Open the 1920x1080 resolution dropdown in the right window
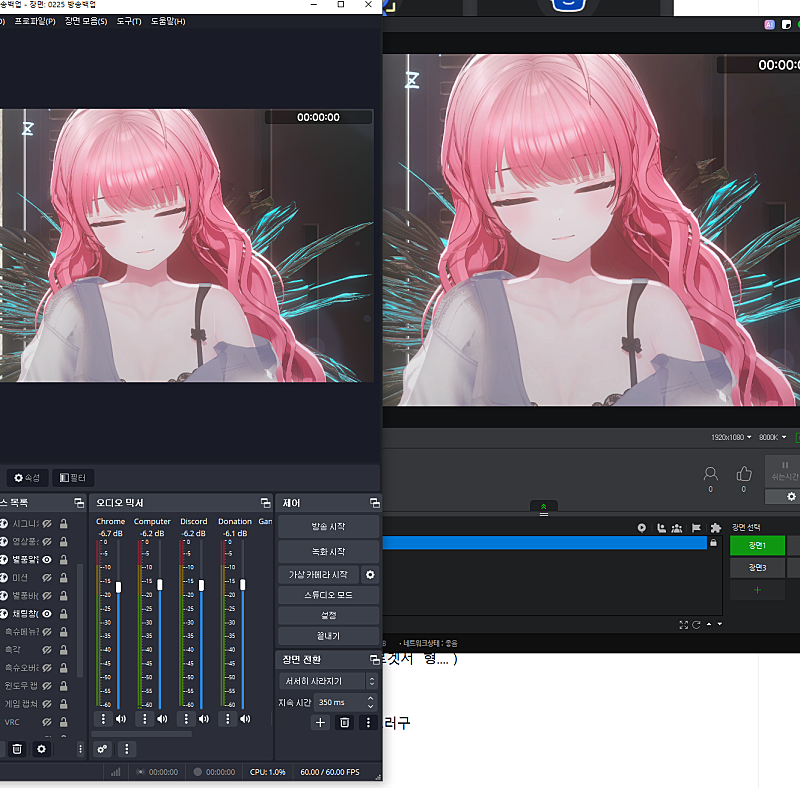The image size is (800, 788). pyautogui.click(x=731, y=437)
